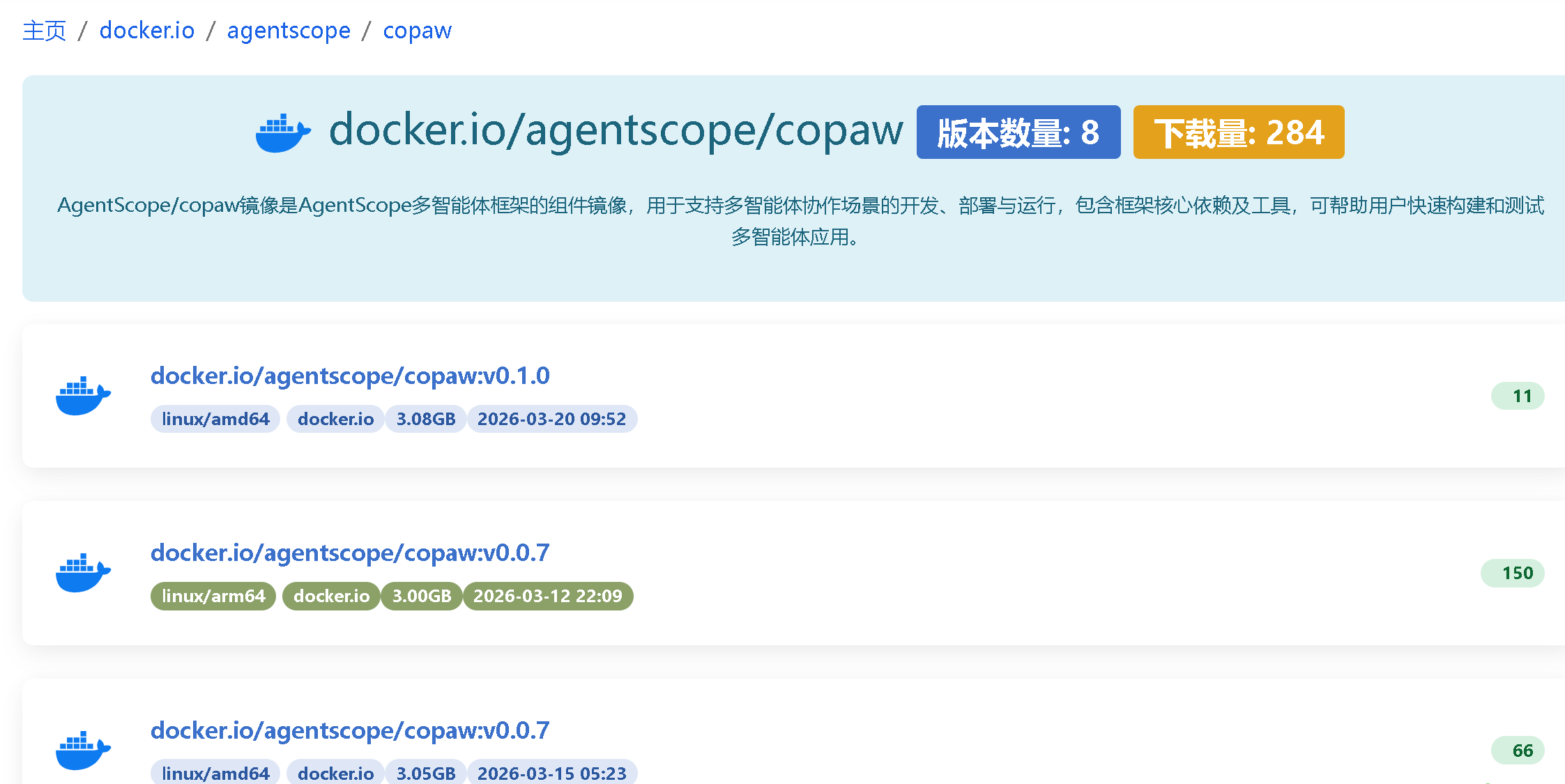Click Docker icon beside copaw:v0.1.0 entry
This screenshot has width=1565, height=784.
click(x=83, y=396)
